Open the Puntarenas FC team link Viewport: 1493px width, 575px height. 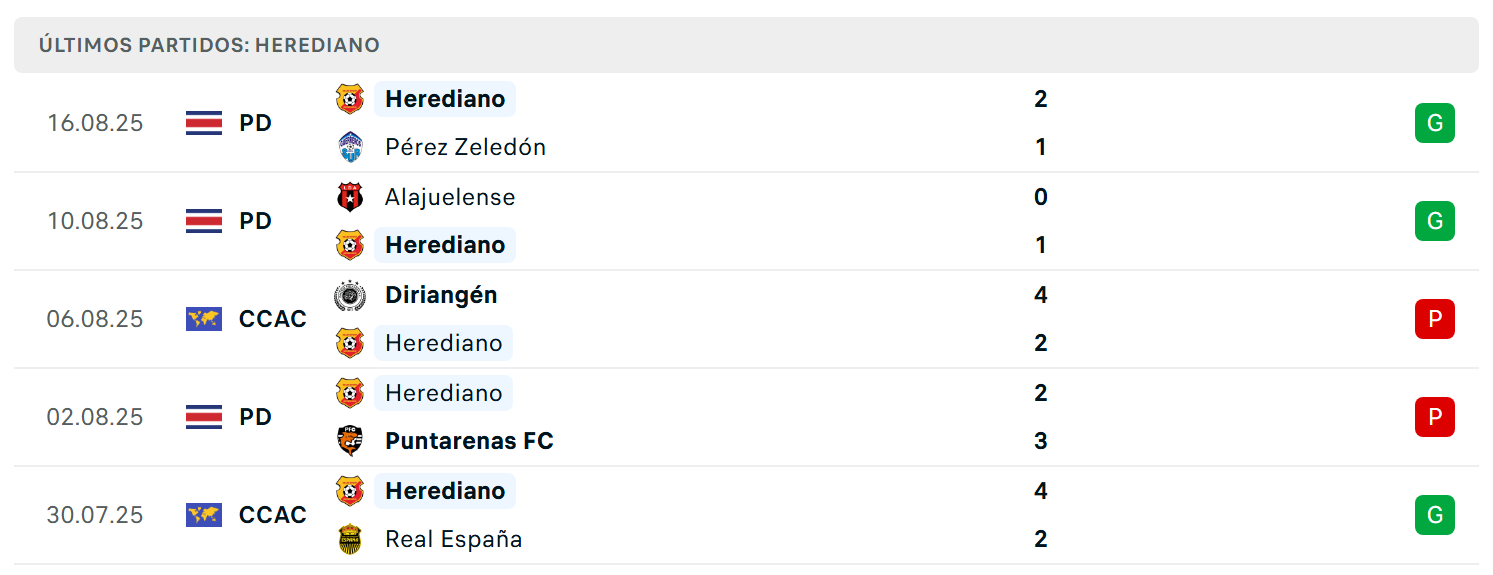pos(469,441)
